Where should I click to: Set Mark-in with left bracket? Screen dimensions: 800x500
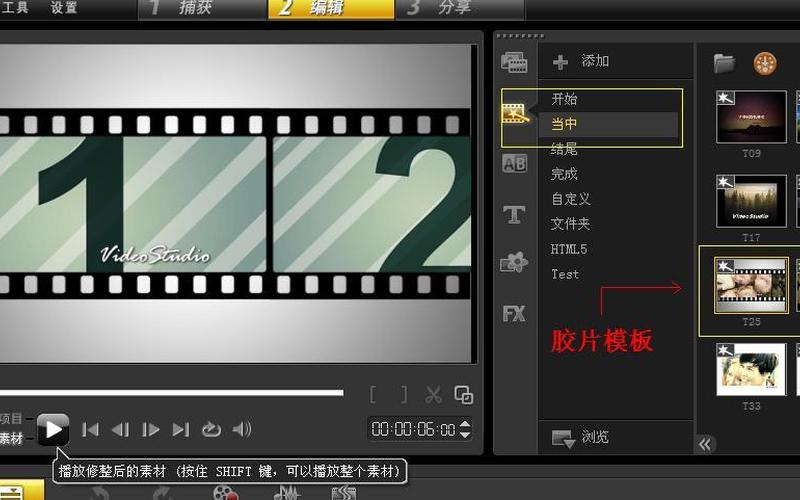point(373,395)
